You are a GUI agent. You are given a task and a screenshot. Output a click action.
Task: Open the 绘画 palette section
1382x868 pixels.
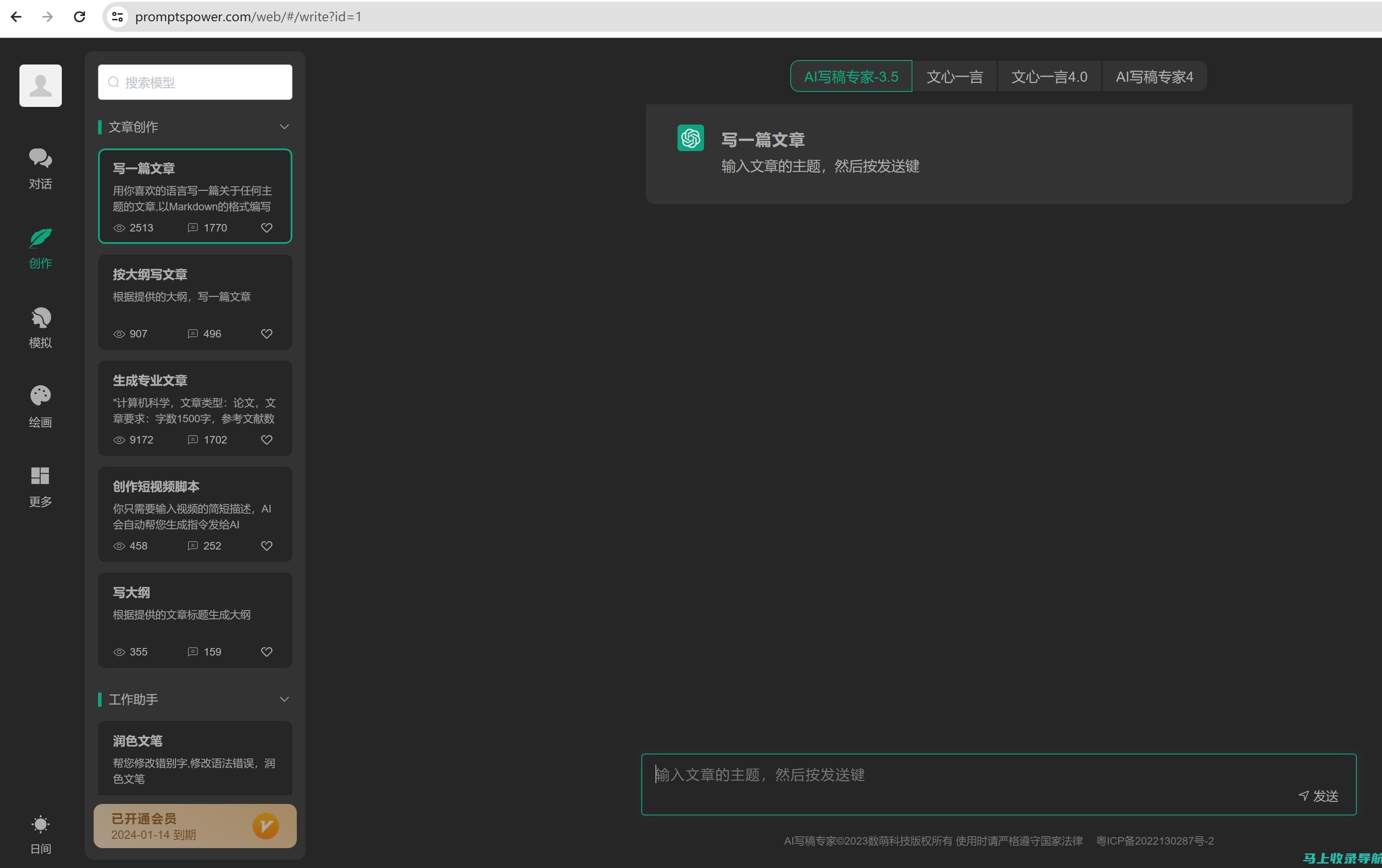point(40,406)
